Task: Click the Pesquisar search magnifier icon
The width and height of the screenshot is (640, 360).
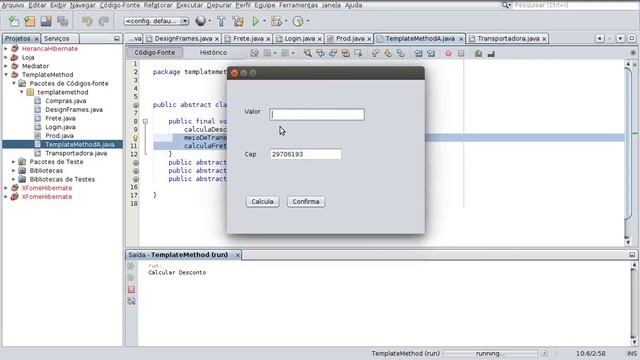Action: pos(506,5)
